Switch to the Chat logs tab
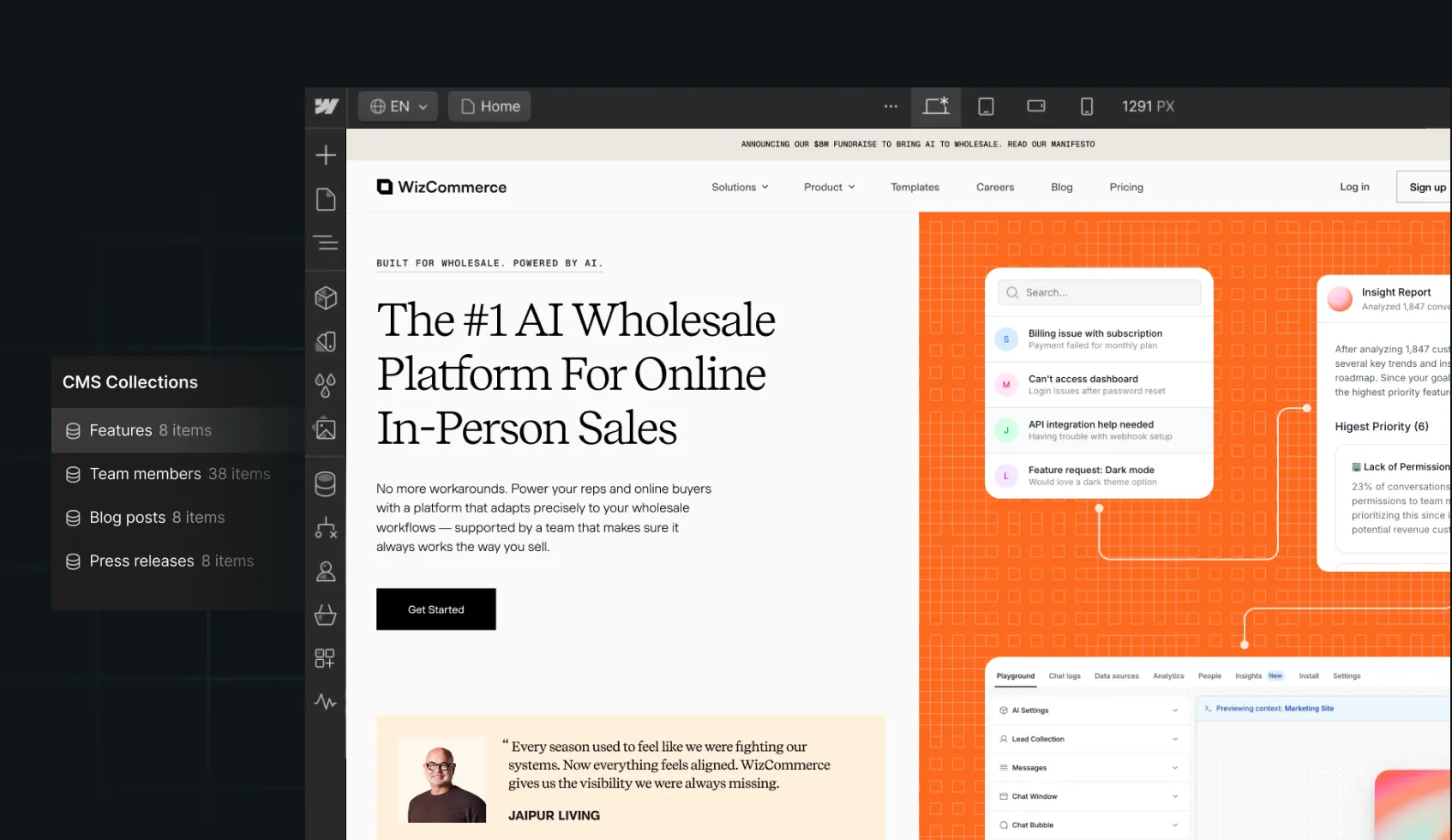This screenshot has height=840, width=1452. [1065, 676]
